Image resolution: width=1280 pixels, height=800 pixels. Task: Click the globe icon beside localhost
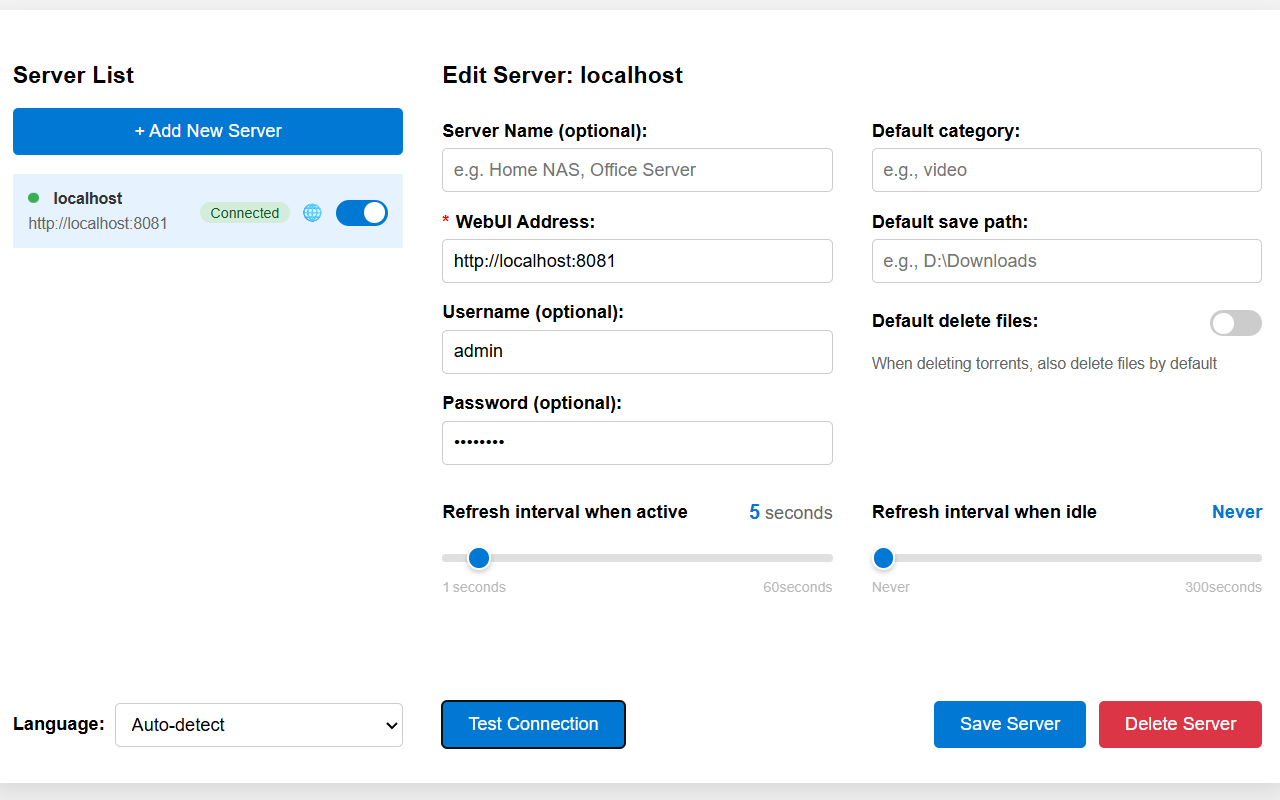coord(312,213)
